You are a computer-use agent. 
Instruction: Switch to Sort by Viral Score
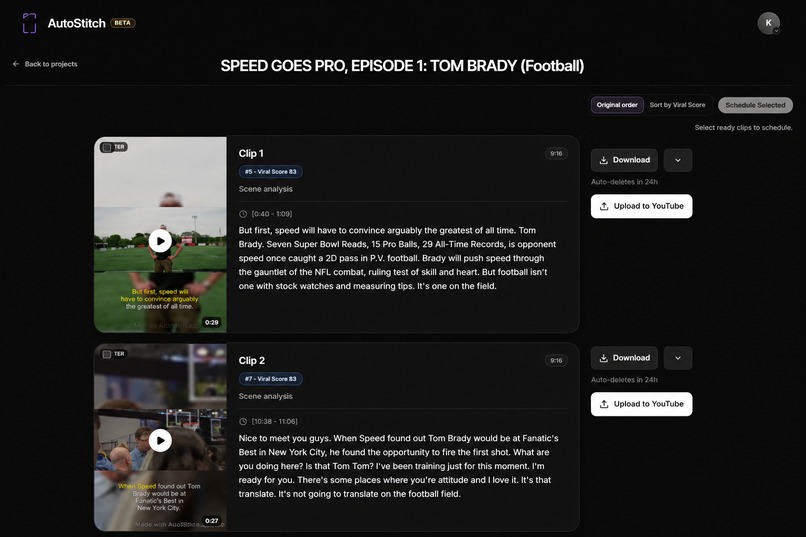coord(677,105)
